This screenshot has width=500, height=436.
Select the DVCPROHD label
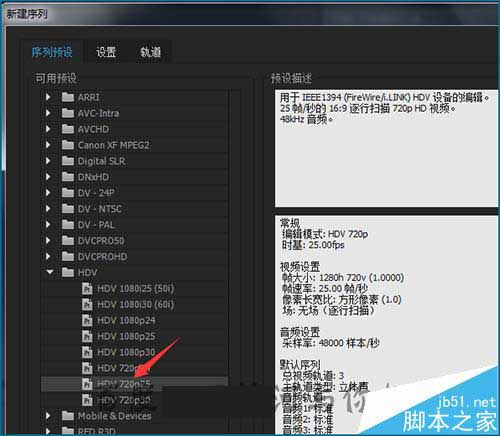102,257
